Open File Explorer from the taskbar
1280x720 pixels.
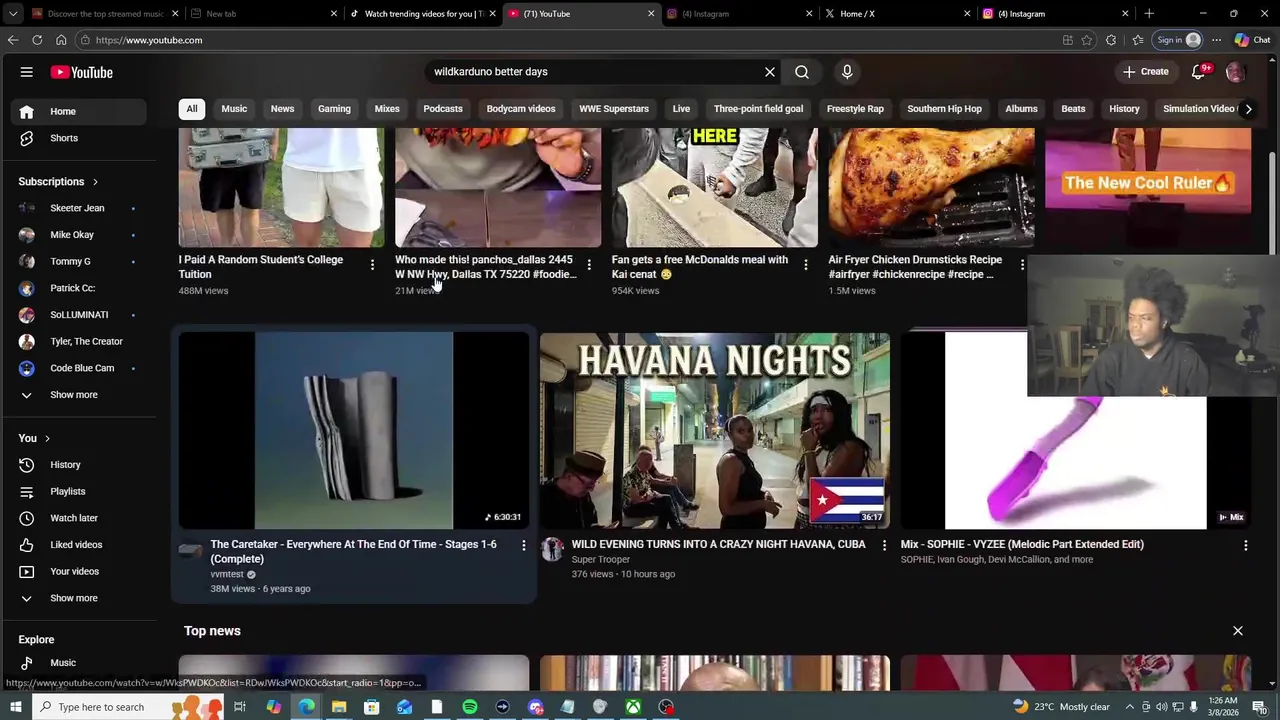pos(339,707)
